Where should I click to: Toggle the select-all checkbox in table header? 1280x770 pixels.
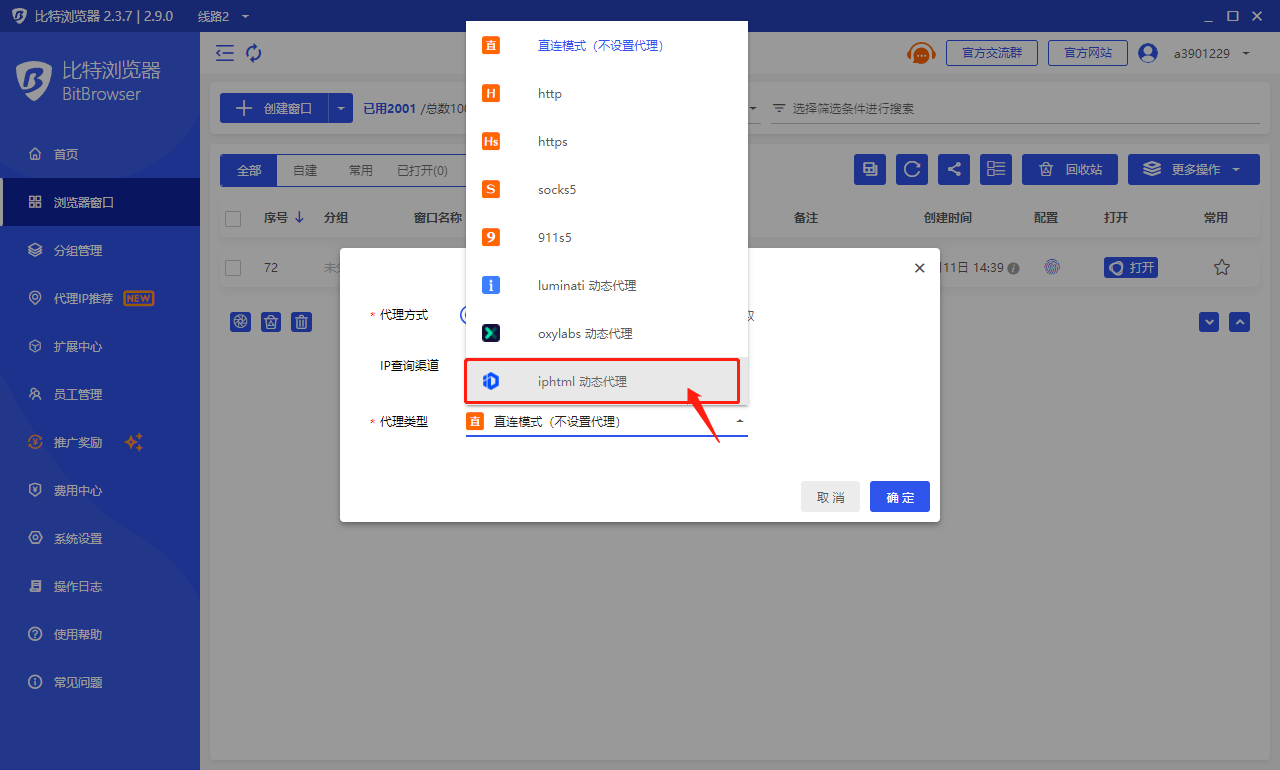[233, 218]
